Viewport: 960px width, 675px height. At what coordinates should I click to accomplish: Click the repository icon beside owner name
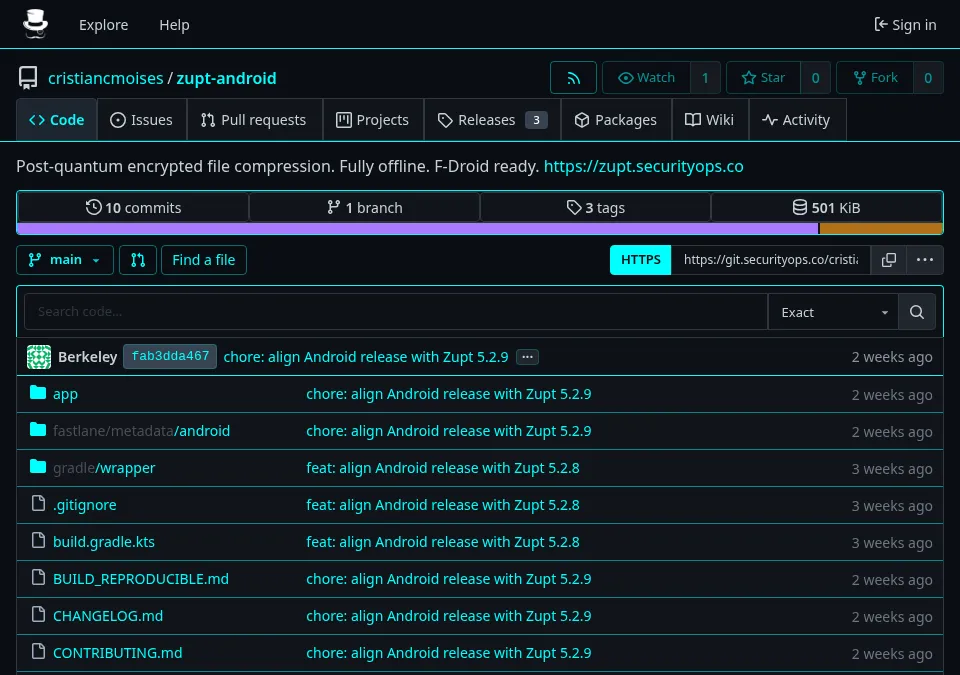click(28, 78)
